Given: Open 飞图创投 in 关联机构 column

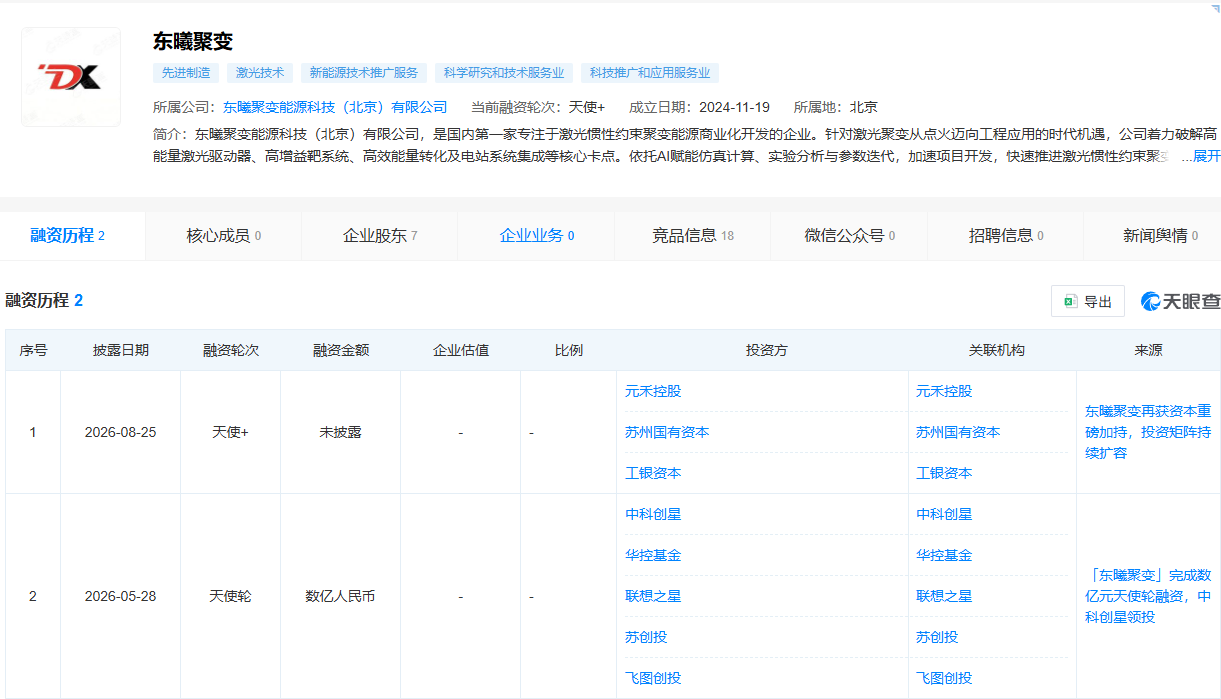Looking at the screenshot, I should tap(944, 678).
